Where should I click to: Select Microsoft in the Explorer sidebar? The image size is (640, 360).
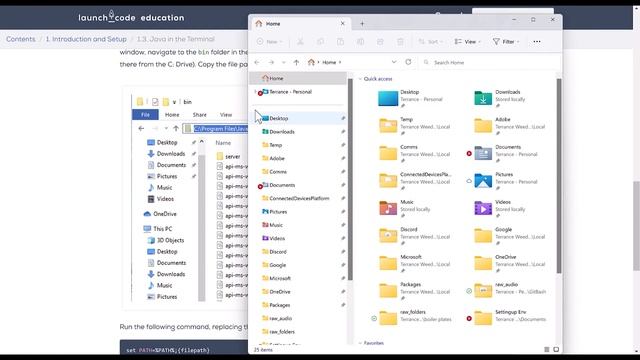[298, 278]
